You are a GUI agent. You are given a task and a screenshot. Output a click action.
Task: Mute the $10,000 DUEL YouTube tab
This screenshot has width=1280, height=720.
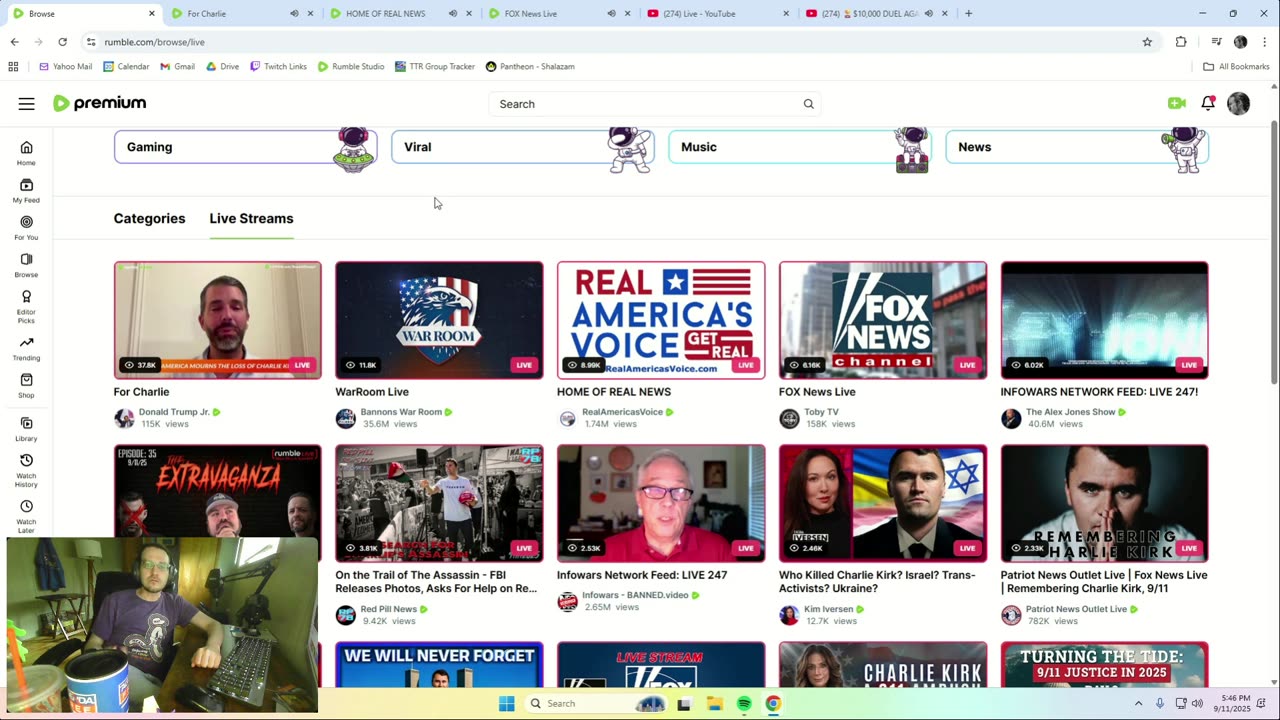[x=928, y=14]
